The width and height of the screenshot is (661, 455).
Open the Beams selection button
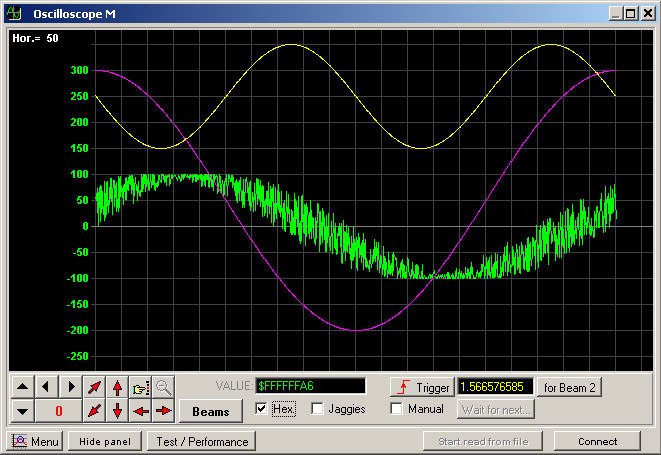(x=210, y=411)
